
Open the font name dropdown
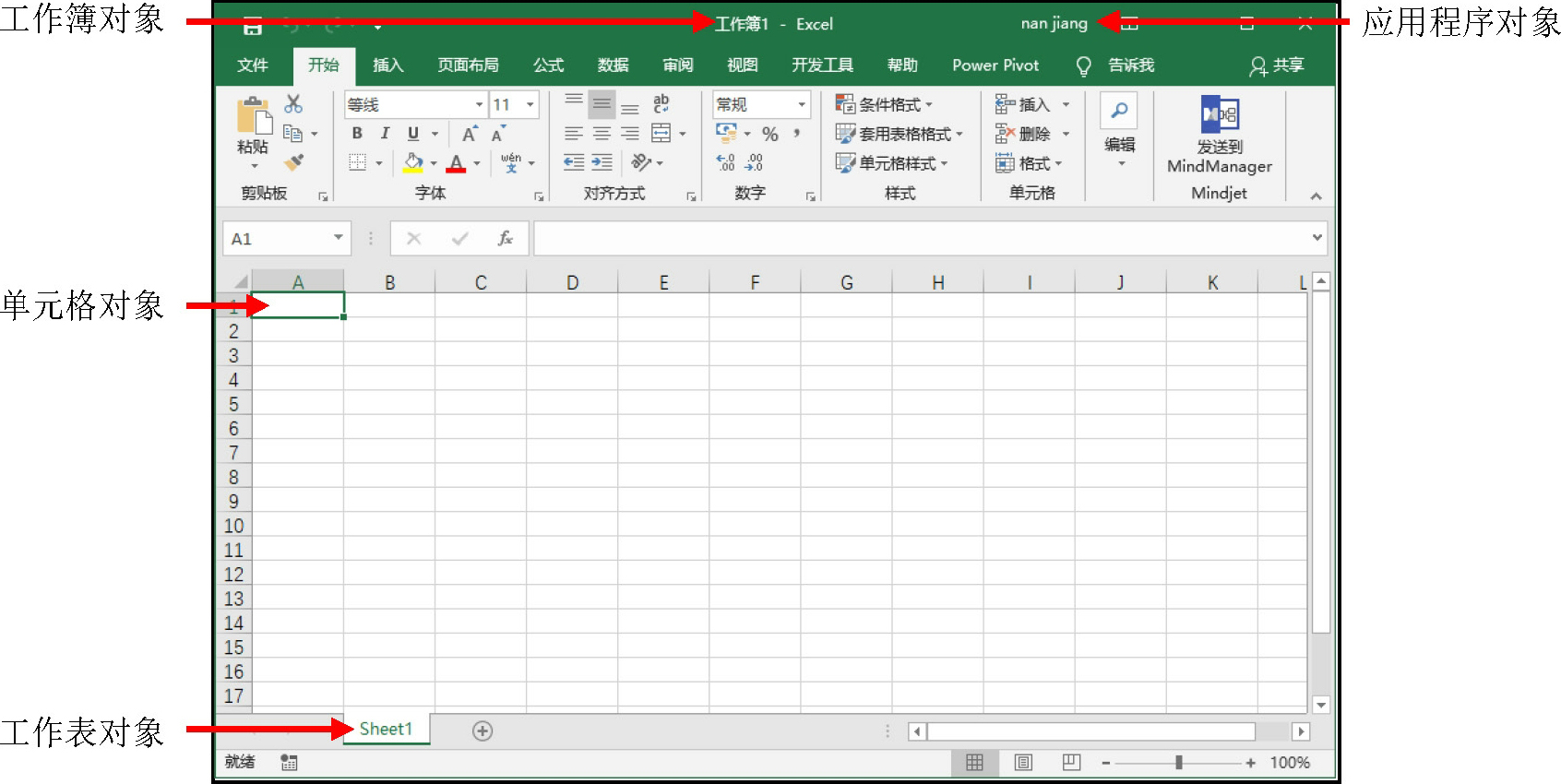pos(479,105)
